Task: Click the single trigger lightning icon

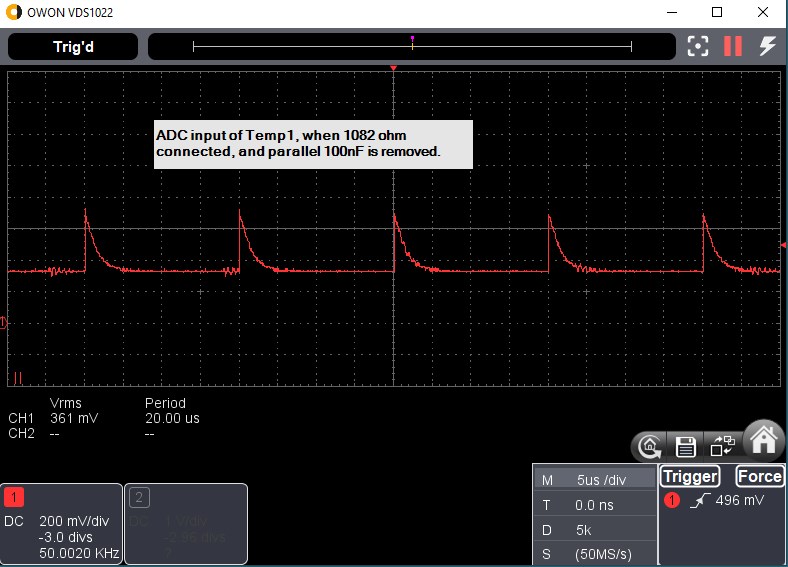Action: (767, 46)
